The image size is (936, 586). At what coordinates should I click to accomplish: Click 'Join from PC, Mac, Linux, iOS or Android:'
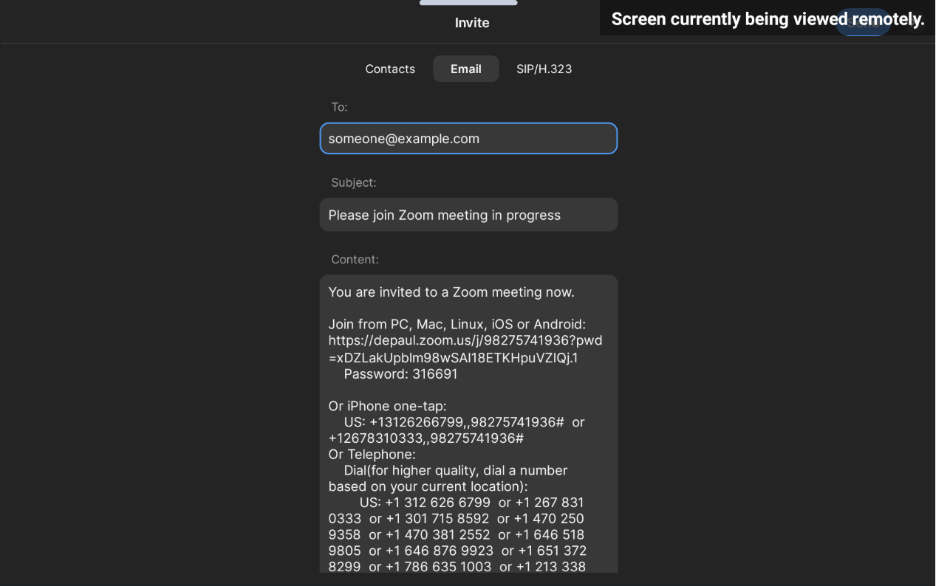click(457, 324)
